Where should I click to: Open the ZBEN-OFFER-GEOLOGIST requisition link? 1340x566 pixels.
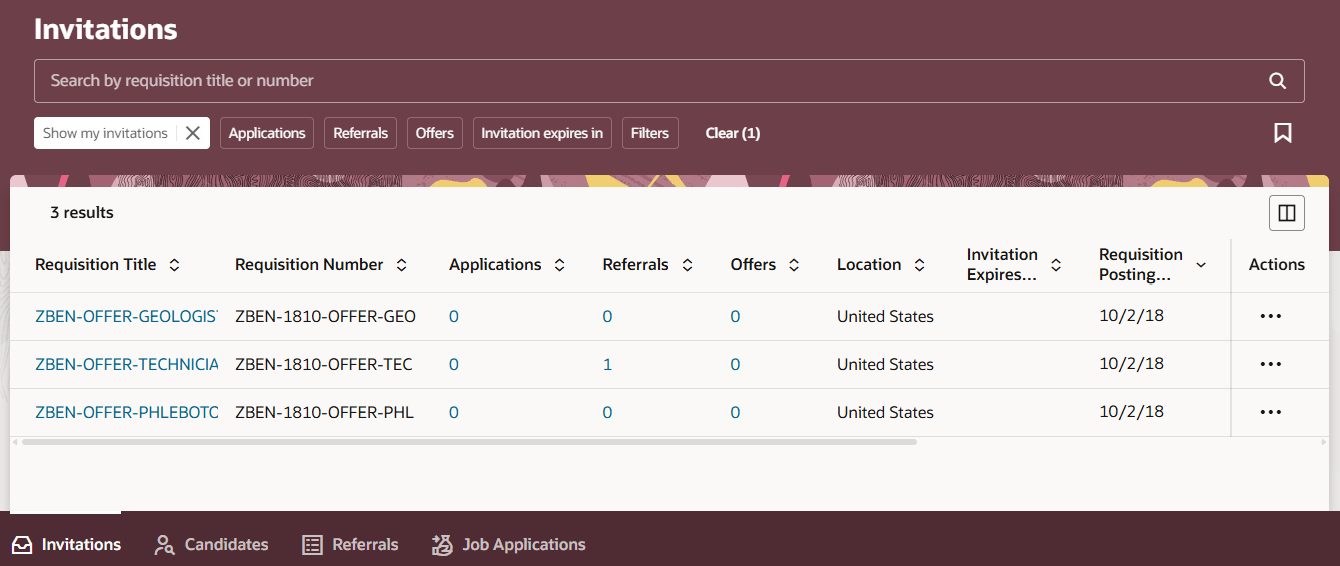pyautogui.click(x=126, y=316)
